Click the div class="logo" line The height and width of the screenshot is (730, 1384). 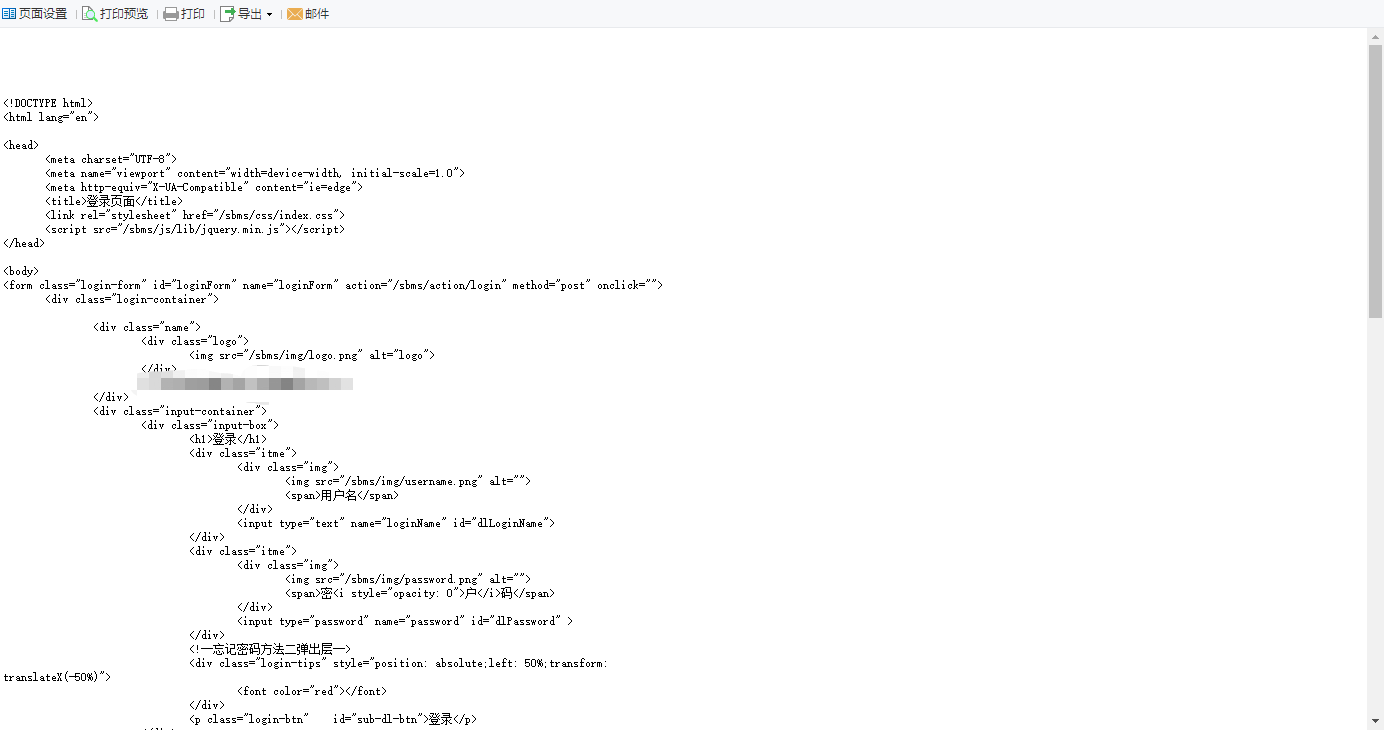point(195,341)
